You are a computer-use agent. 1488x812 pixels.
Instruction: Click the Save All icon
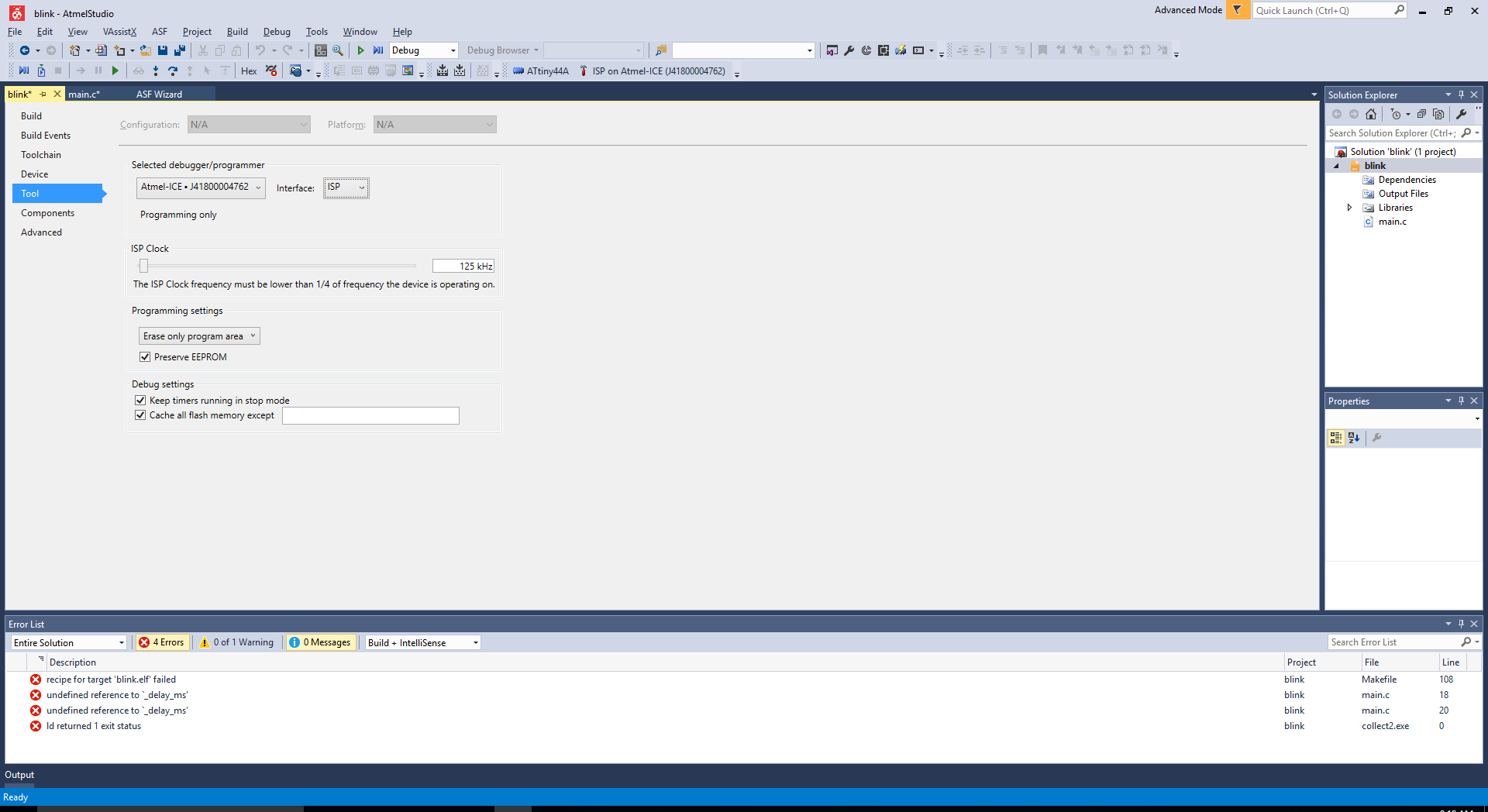[180, 50]
